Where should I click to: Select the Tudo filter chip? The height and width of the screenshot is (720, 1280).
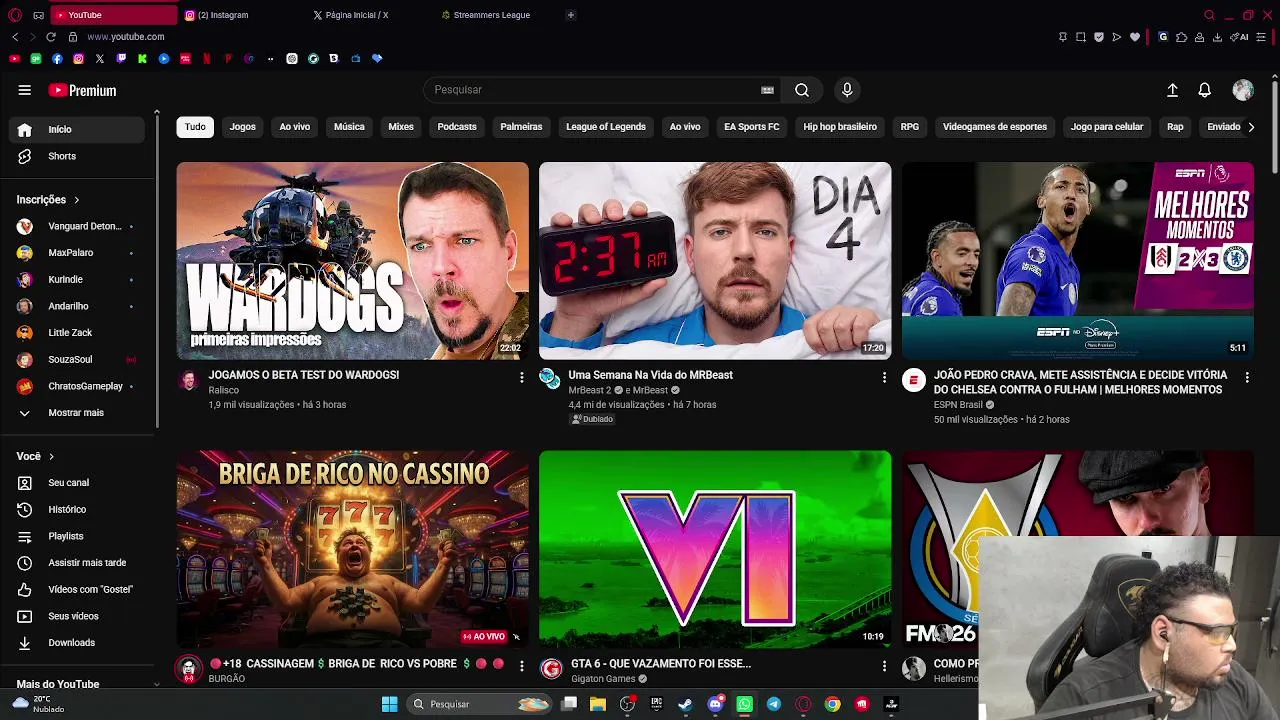pos(195,127)
